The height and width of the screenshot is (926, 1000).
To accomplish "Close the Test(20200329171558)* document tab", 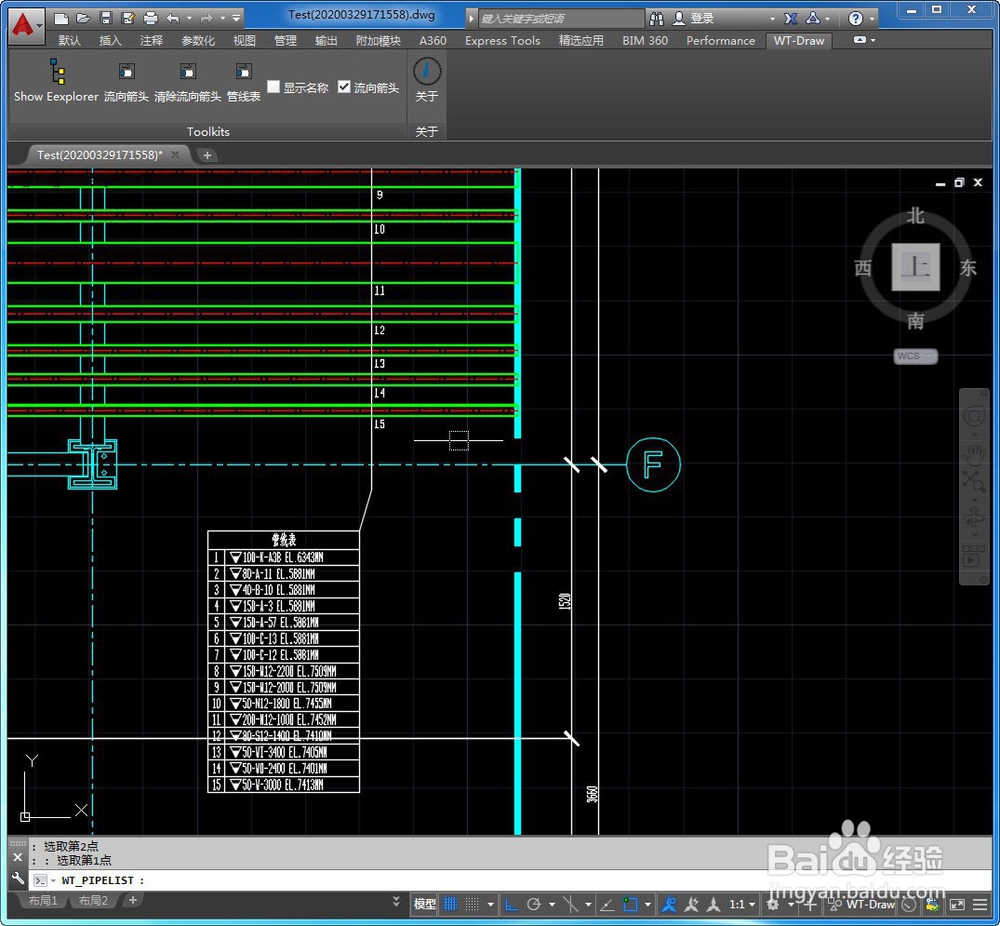I will coord(175,155).
